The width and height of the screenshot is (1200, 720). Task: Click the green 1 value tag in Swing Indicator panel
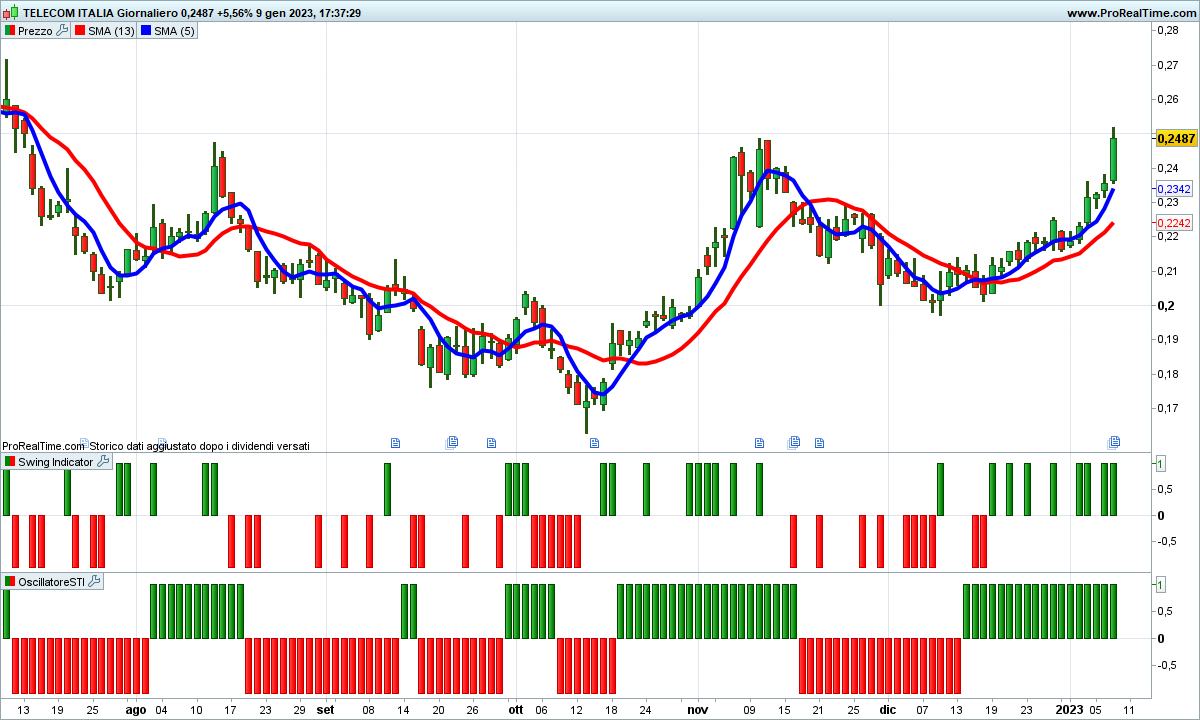[x=1160, y=463]
